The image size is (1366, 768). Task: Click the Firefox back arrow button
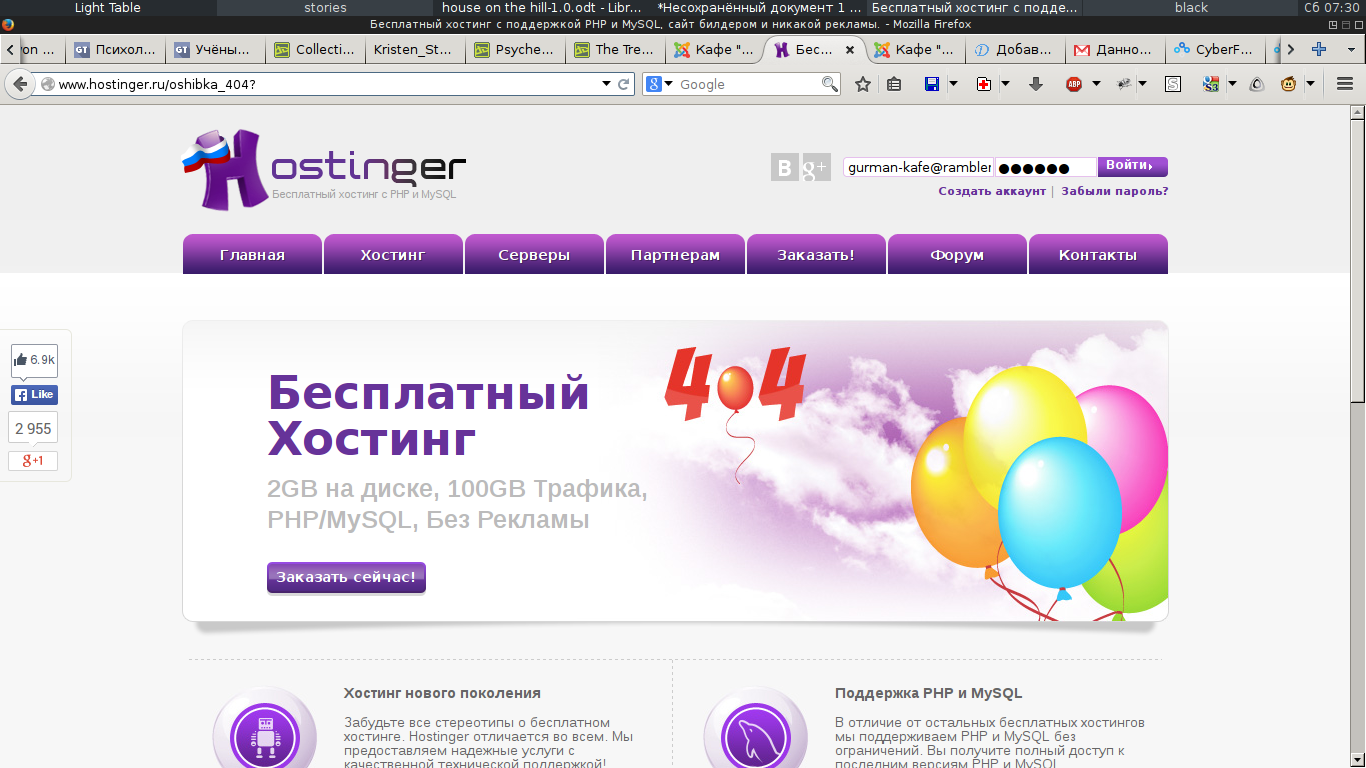point(19,84)
